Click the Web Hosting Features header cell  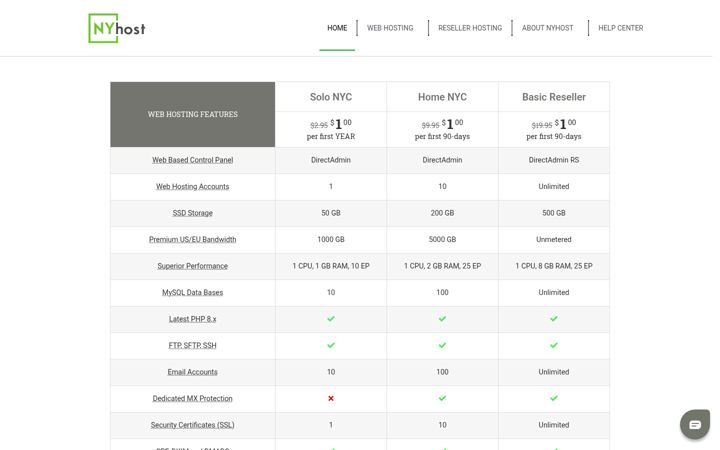[192, 114]
